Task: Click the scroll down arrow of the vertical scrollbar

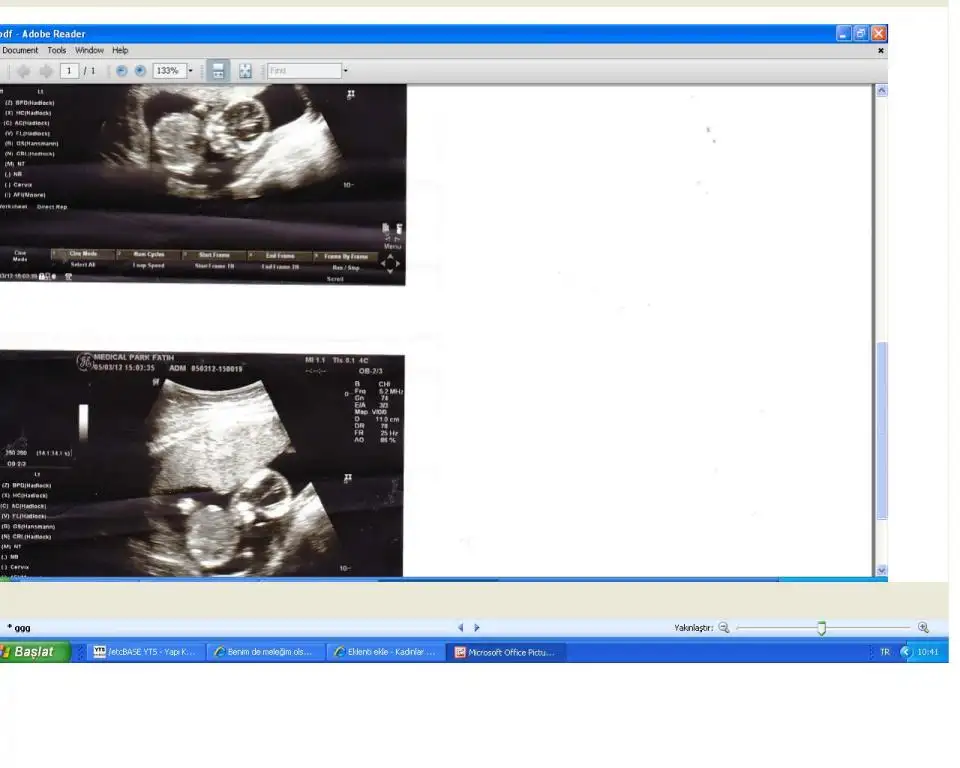Action: 882,570
